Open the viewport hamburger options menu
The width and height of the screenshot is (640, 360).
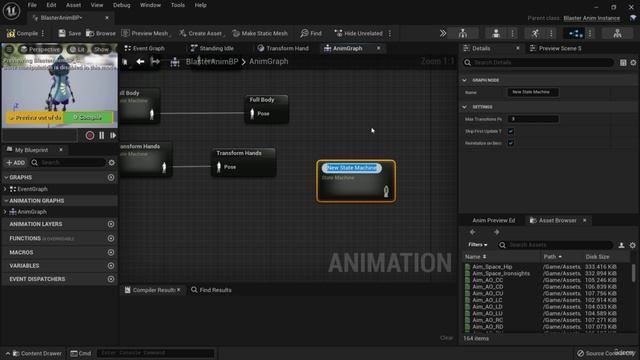click(9, 49)
